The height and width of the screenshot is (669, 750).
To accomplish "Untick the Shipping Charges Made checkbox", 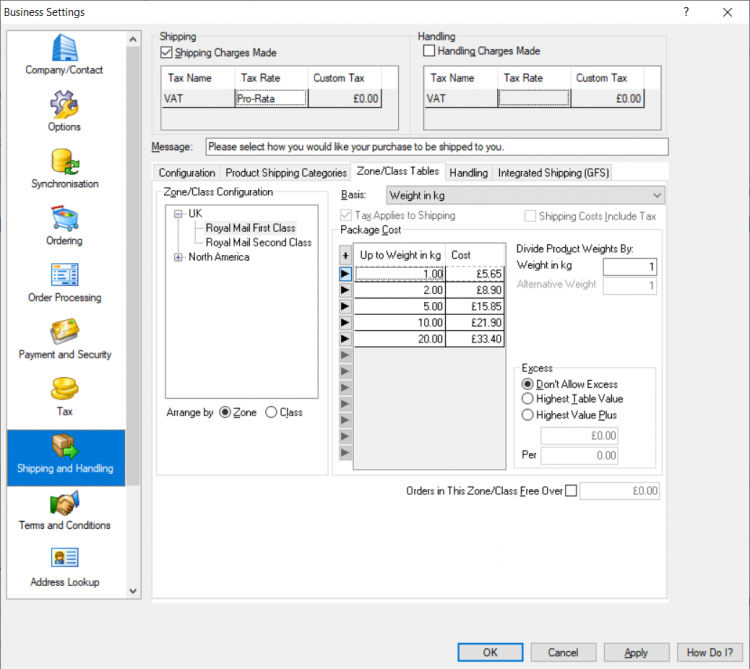I will coord(167,52).
